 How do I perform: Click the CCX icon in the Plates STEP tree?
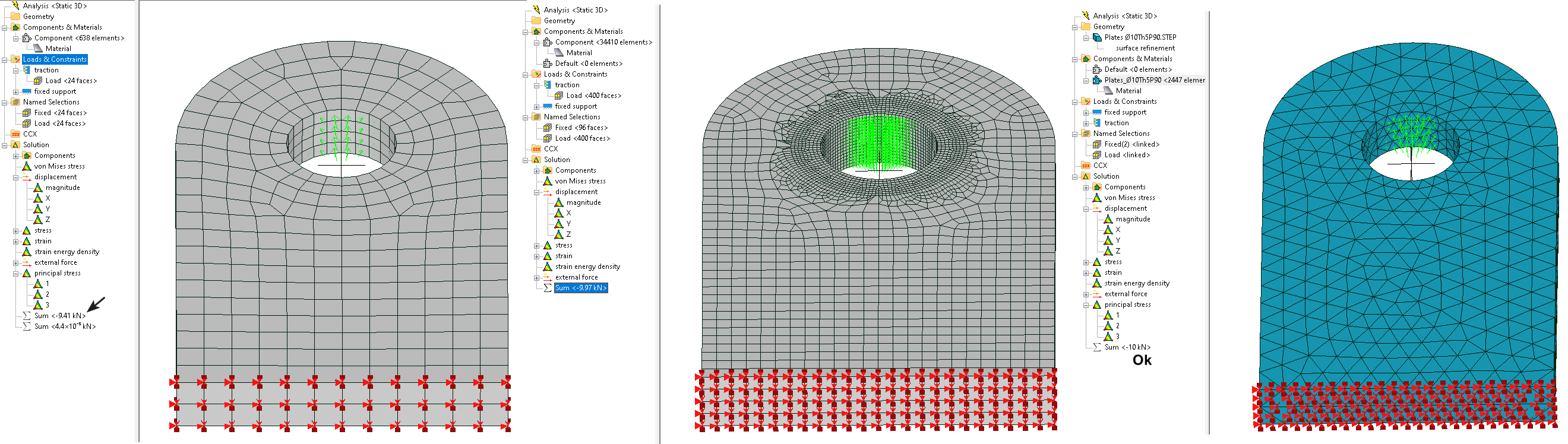pyautogui.click(x=1086, y=166)
